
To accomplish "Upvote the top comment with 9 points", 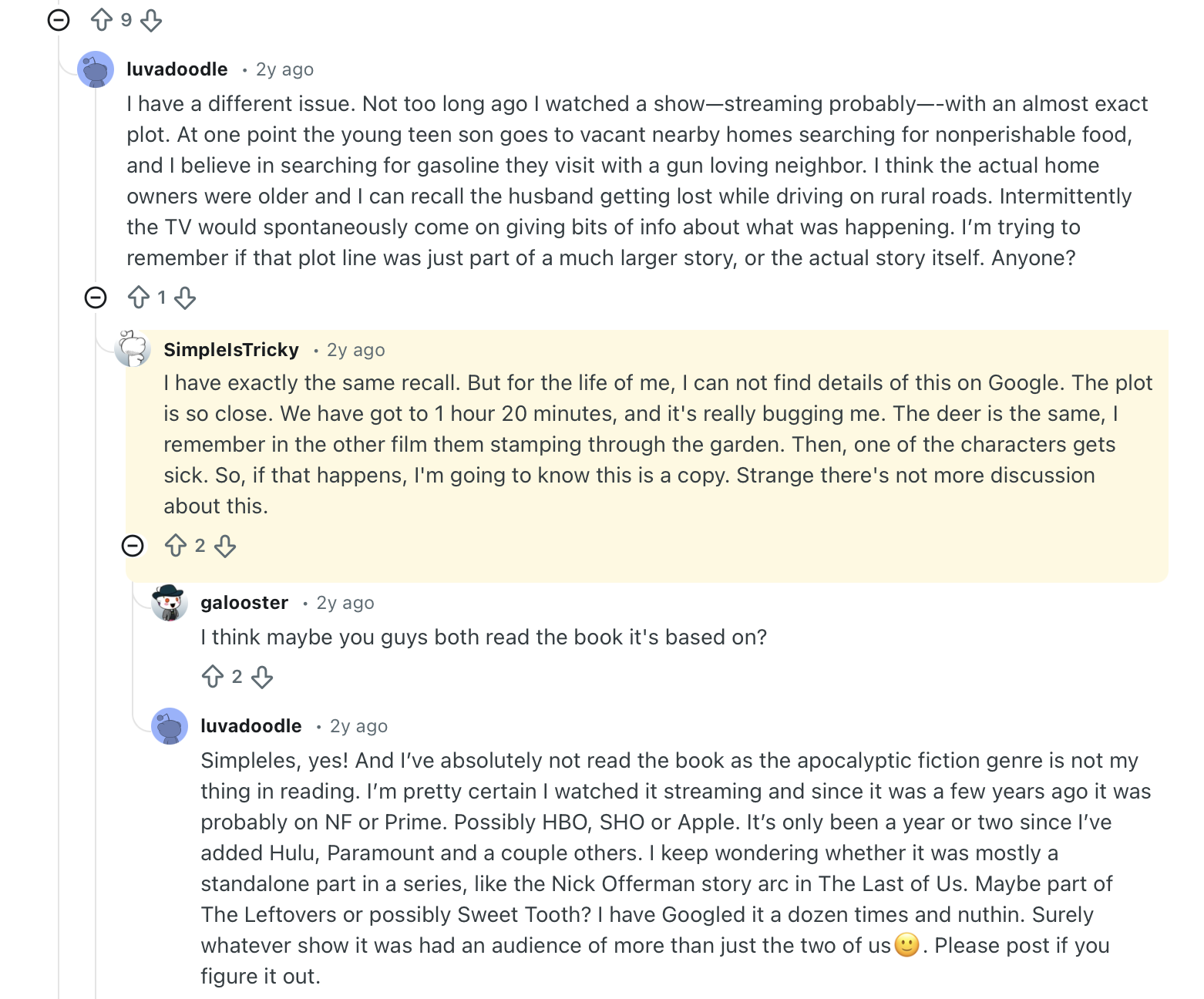I will (102, 20).
